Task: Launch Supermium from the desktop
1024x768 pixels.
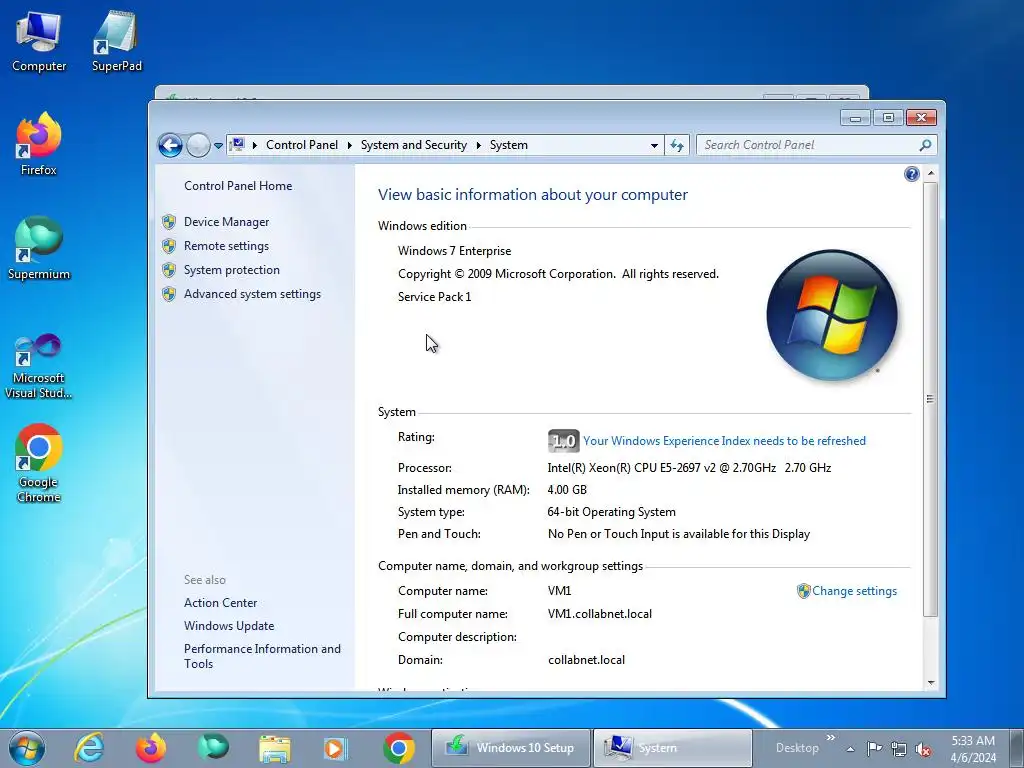Action: pos(39,249)
